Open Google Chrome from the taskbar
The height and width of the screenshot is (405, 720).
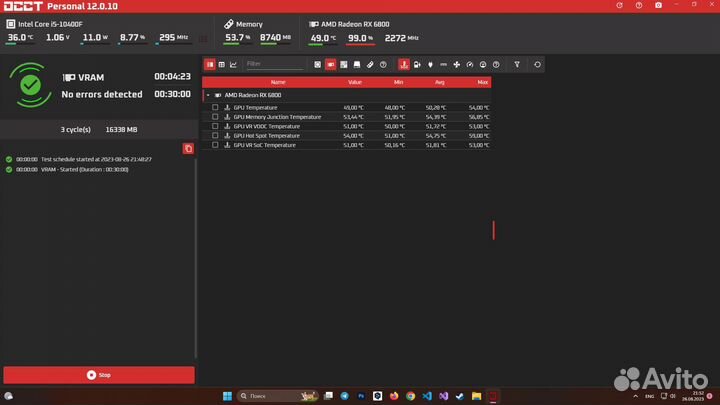coord(411,396)
